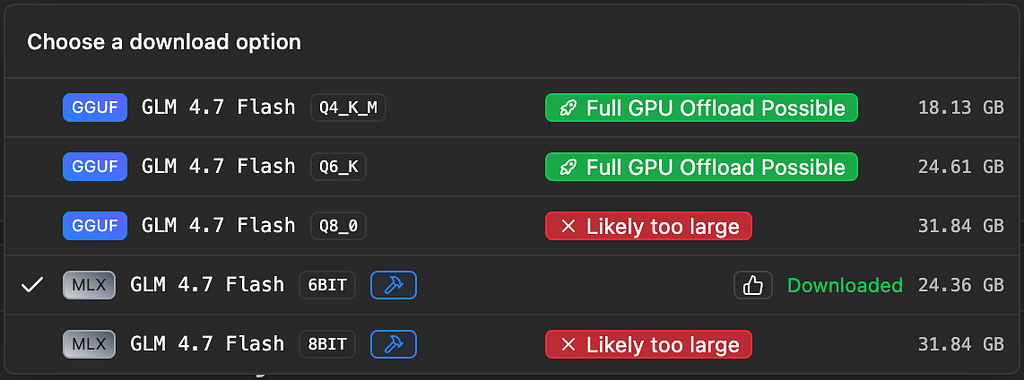Choose the GLM 4.7 Flash MLX 8BIT option
Viewport: 1024px width, 380px height.
512,344
